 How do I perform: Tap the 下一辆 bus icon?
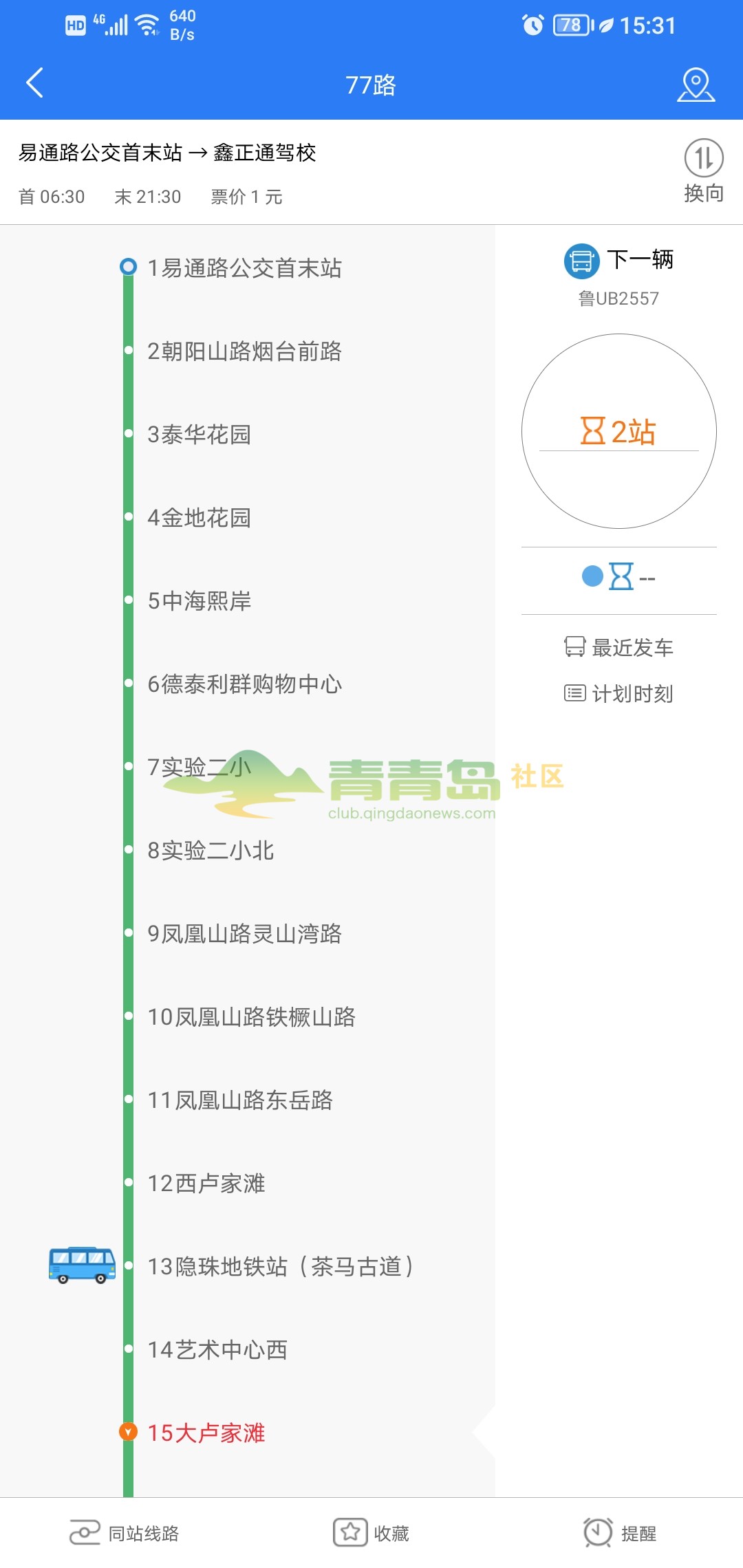tap(582, 261)
